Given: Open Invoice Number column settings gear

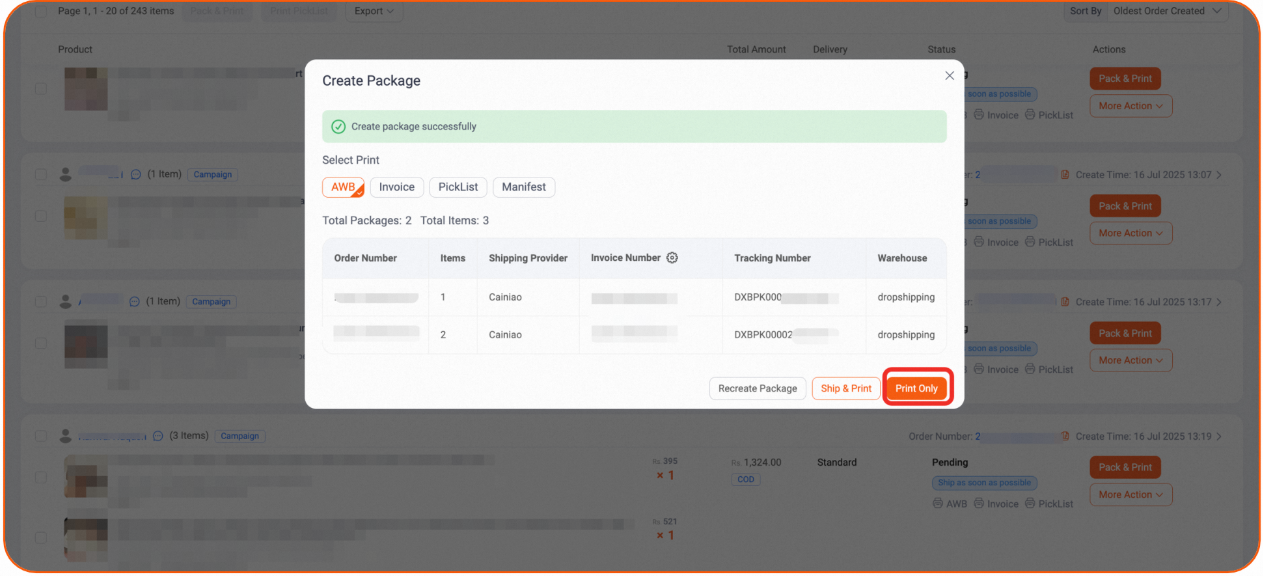Looking at the screenshot, I should click(672, 258).
